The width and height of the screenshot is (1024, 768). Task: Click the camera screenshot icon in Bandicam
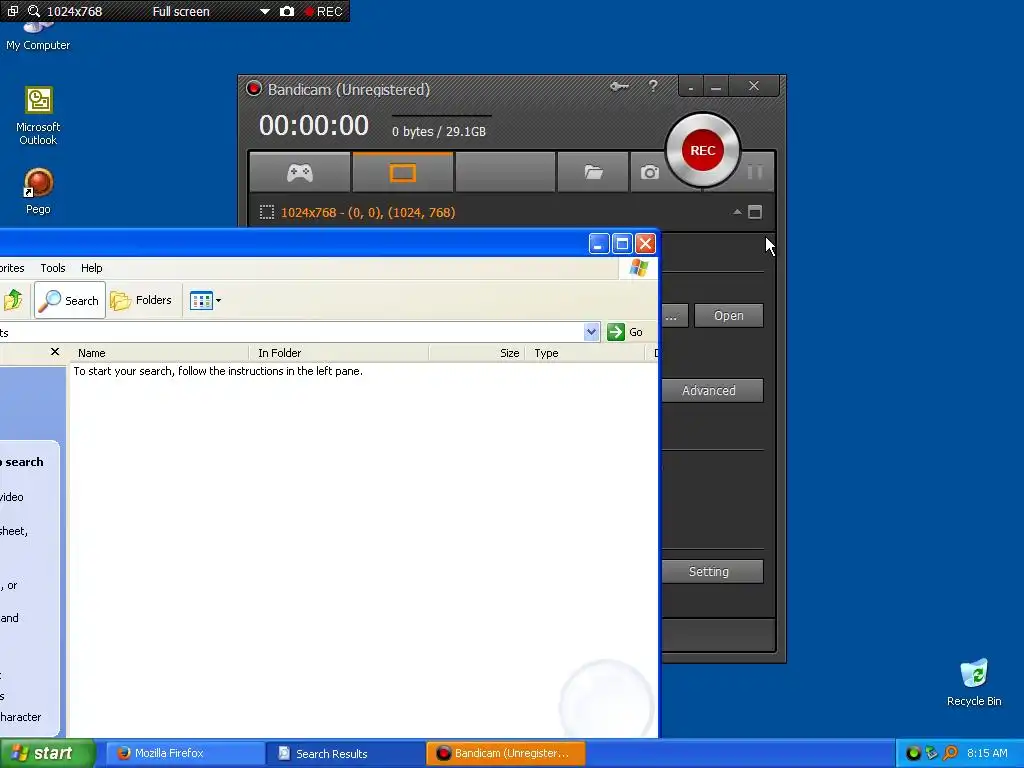[x=649, y=172]
